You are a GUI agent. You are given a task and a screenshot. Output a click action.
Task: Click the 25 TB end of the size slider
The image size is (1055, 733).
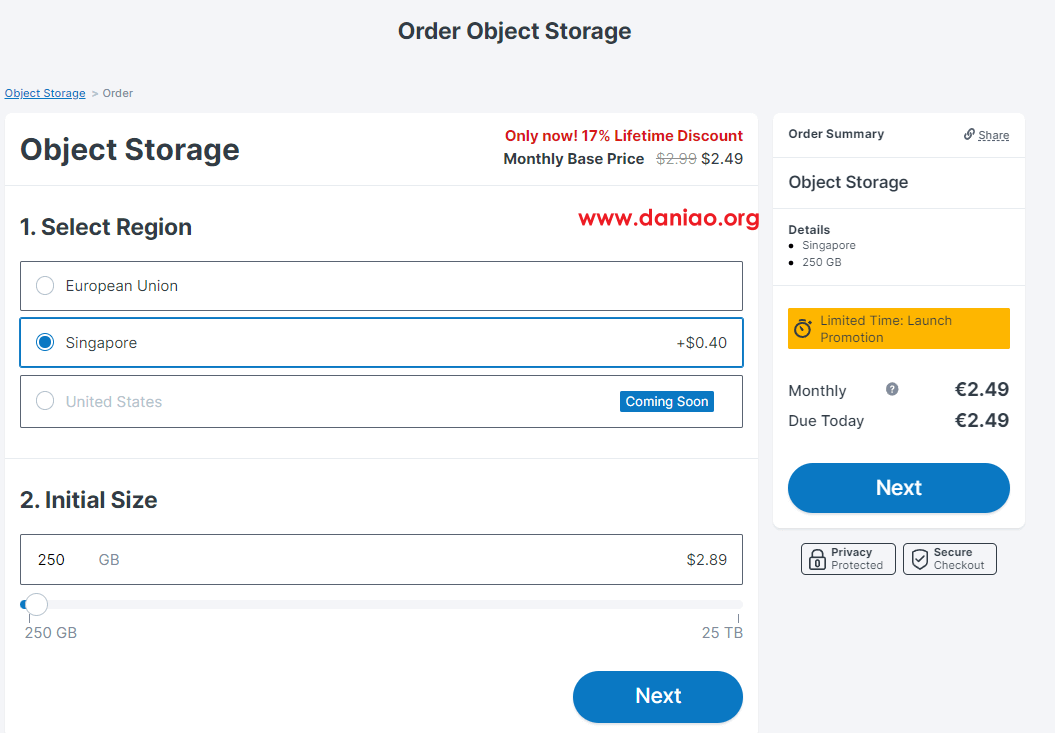pyautogui.click(x=737, y=605)
